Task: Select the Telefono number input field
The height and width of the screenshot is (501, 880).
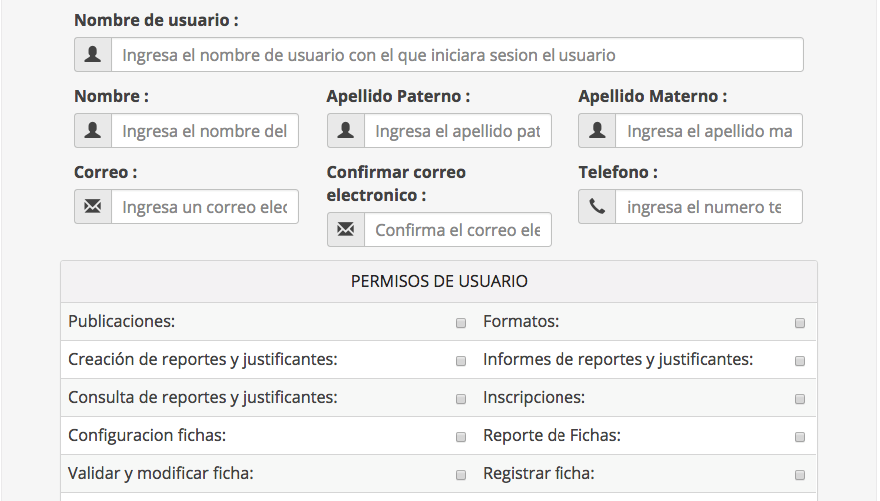Action: pyautogui.click(x=708, y=207)
